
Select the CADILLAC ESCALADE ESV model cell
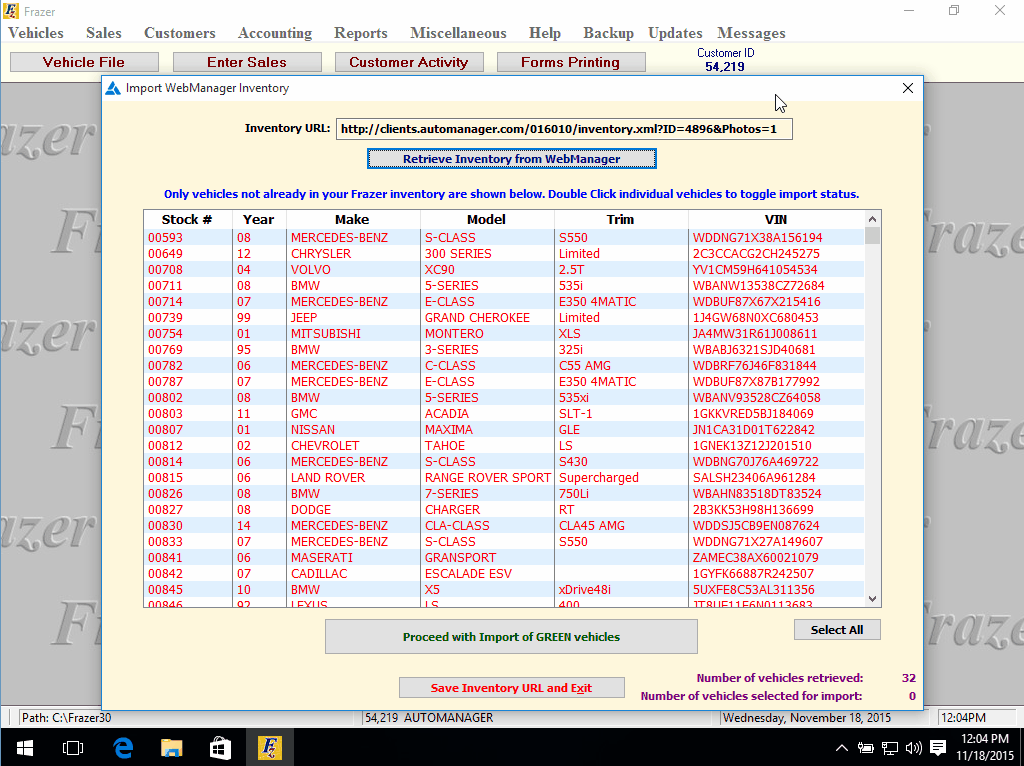487,574
